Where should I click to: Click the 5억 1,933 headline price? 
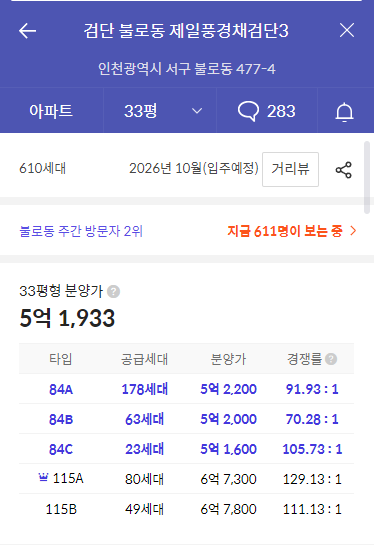click(67, 318)
